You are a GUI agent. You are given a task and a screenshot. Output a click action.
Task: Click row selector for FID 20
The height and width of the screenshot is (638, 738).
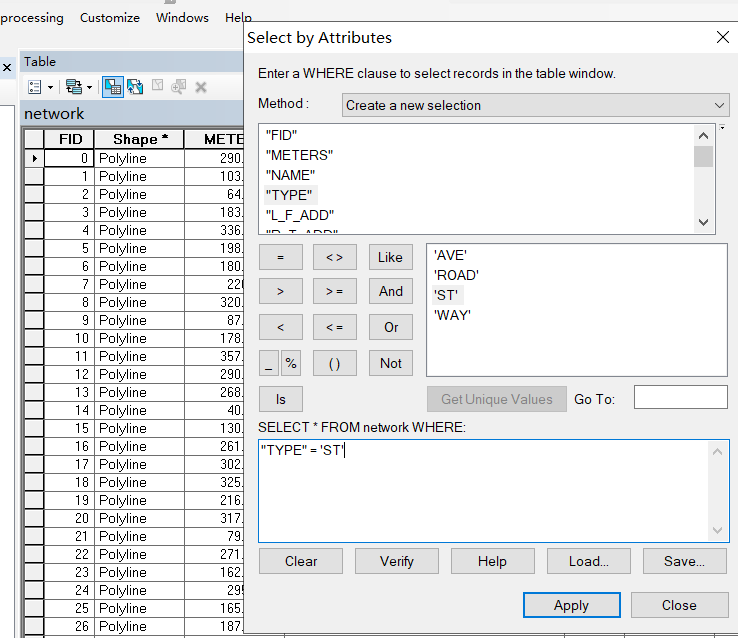pyautogui.click(x=34, y=518)
